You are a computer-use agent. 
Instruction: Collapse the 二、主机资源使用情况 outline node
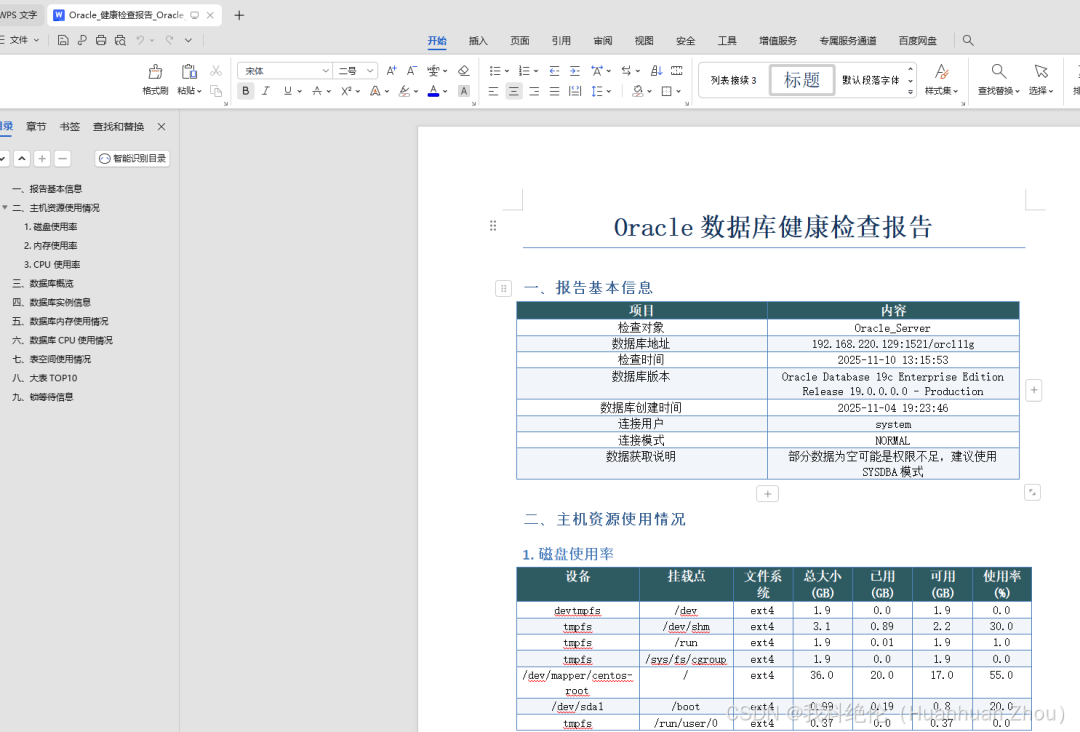click(6, 207)
